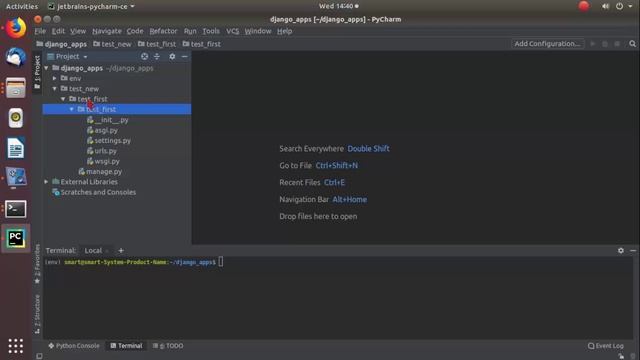Viewport: 640px width, 360px height.
Task: Click the collapse all icon in Project panel
Action: (x=157, y=56)
